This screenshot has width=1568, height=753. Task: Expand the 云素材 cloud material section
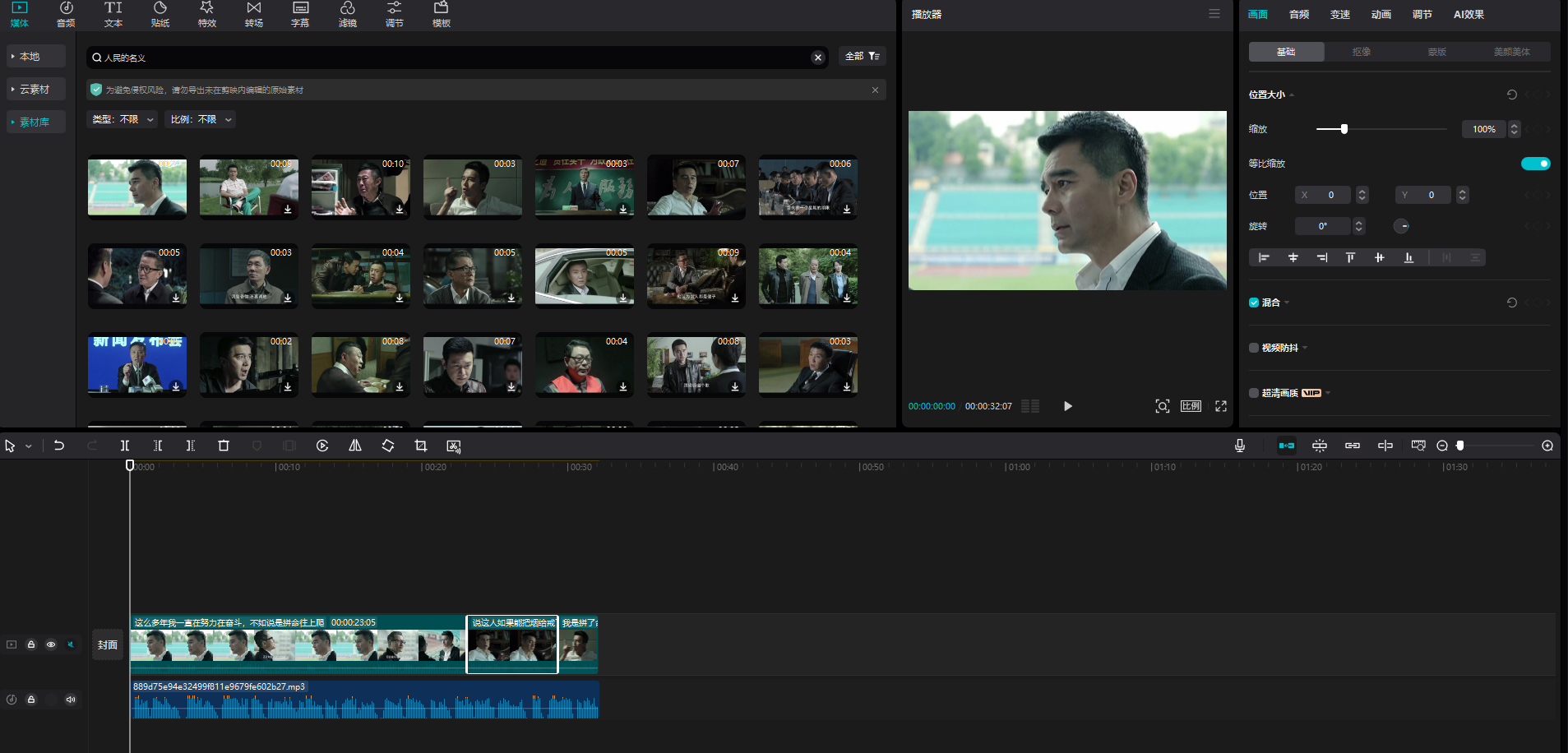coord(35,89)
